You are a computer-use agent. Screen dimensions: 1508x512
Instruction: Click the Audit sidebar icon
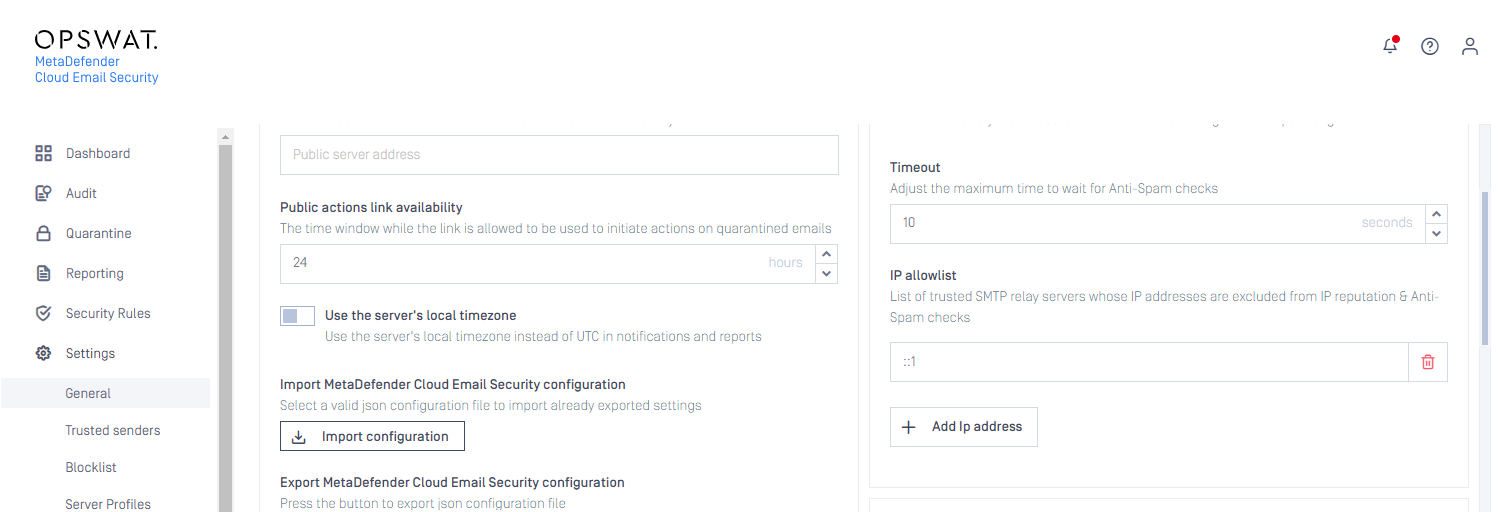tap(43, 193)
